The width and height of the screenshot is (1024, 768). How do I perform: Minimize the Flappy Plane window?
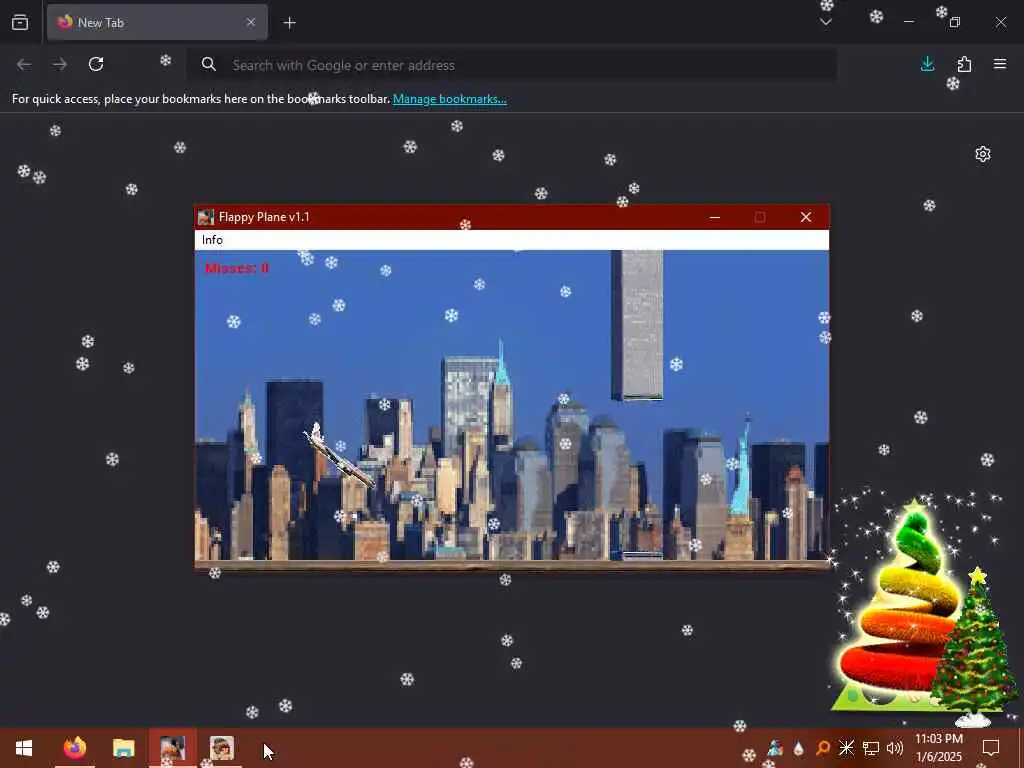[x=714, y=217]
